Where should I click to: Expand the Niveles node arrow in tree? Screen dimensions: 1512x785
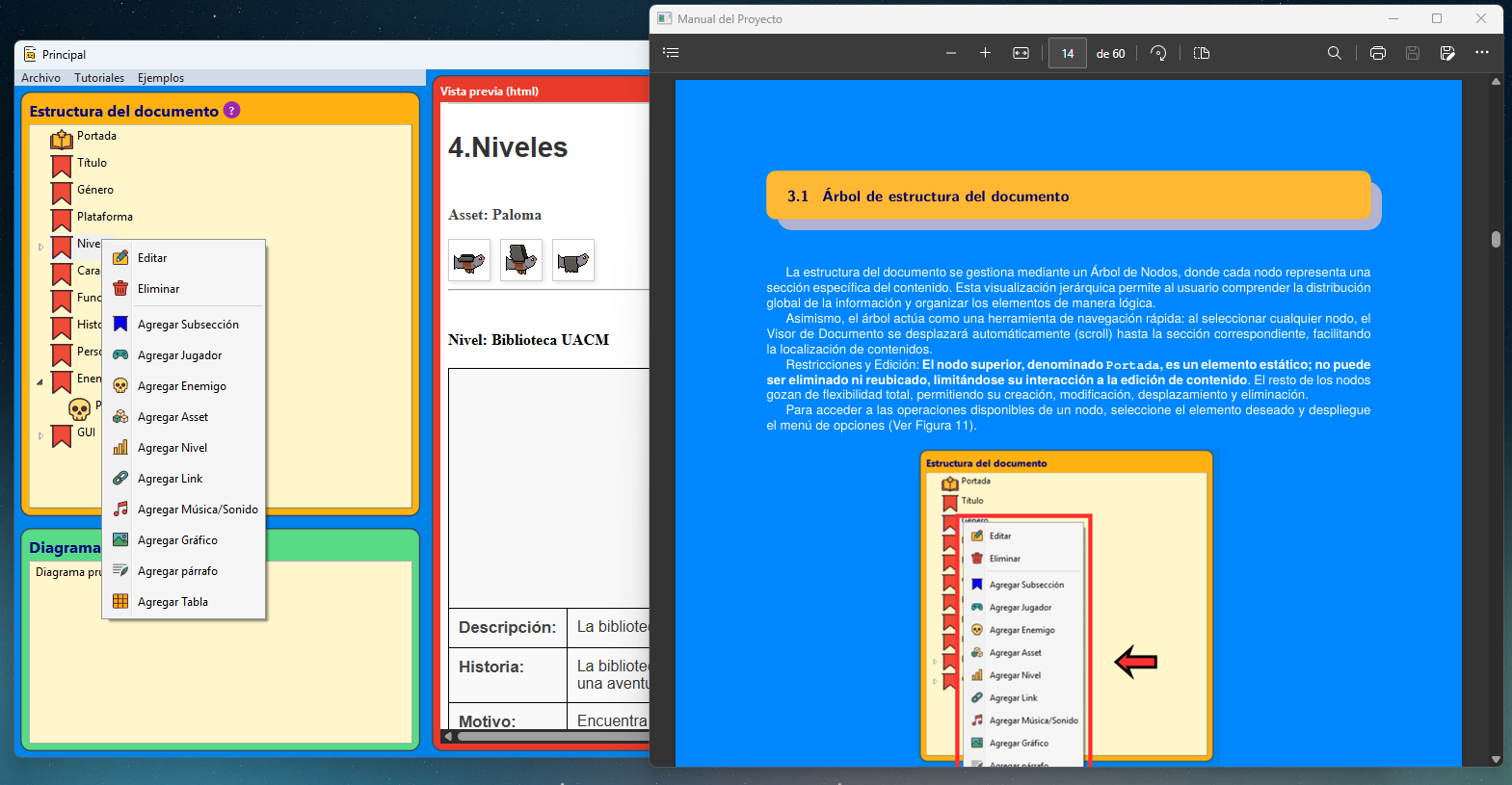pos(40,248)
